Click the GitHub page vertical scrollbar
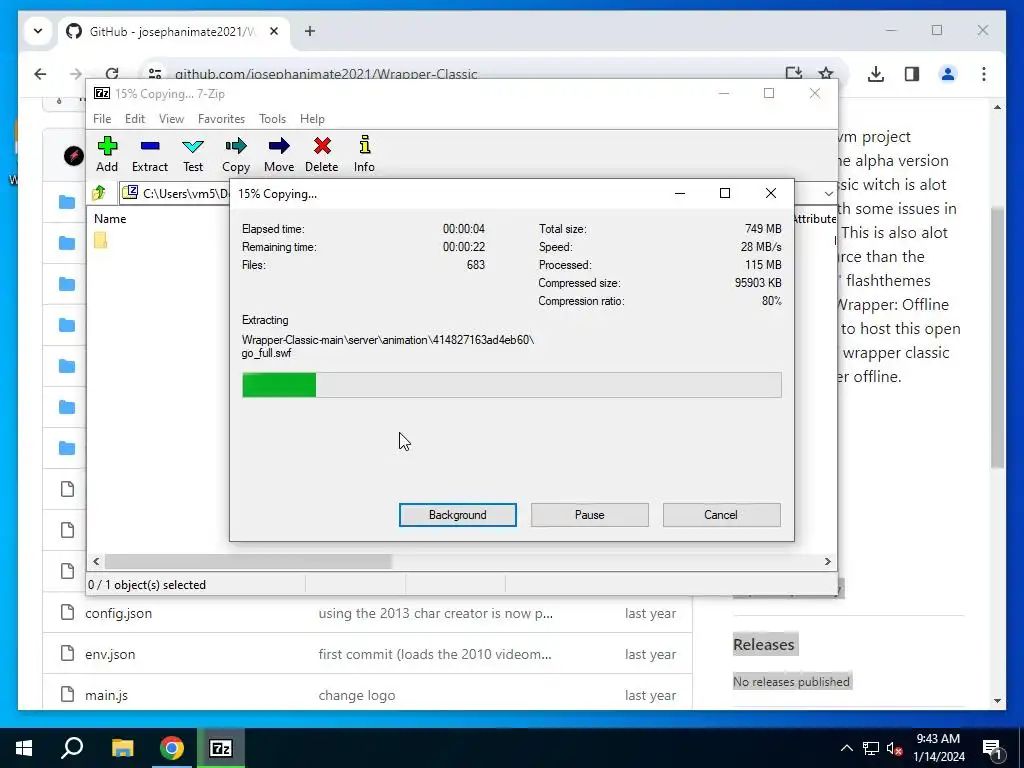The height and width of the screenshot is (768, 1024). coord(997,337)
